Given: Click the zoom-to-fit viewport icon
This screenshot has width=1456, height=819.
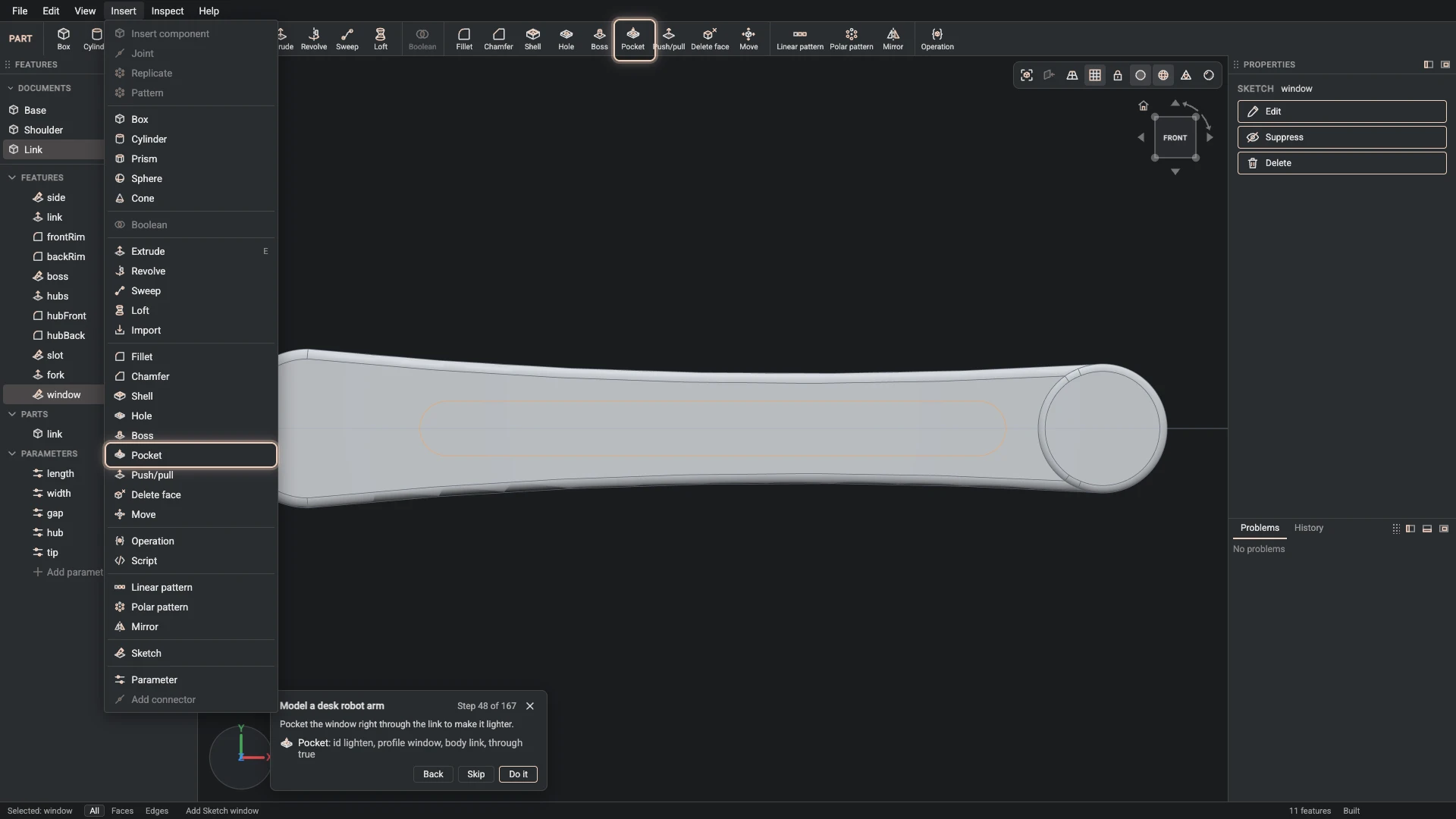Looking at the screenshot, I should click(x=1027, y=75).
